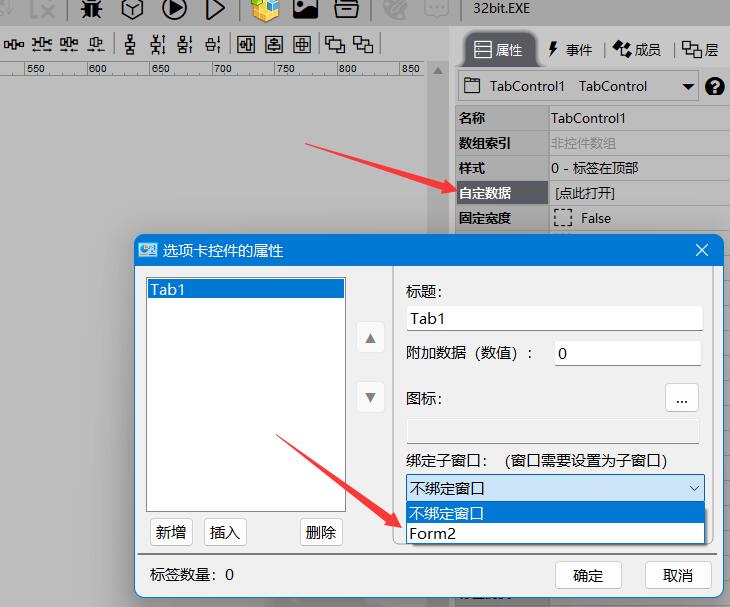Click the 3D cube package icon

point(132,9)
